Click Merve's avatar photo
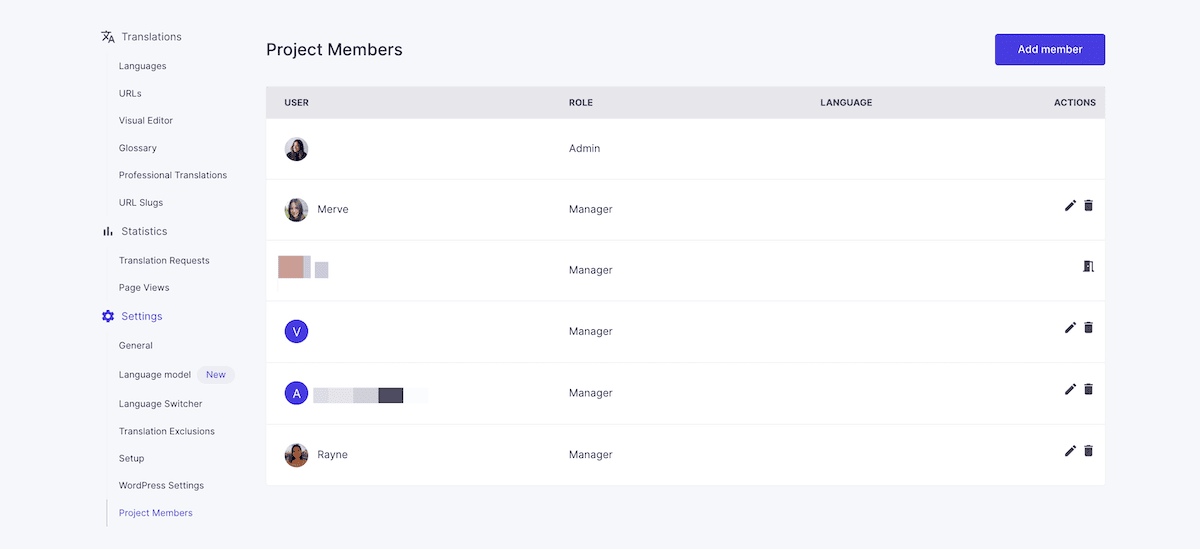Viewport: 1200px width, 549px height. [296, 209]
